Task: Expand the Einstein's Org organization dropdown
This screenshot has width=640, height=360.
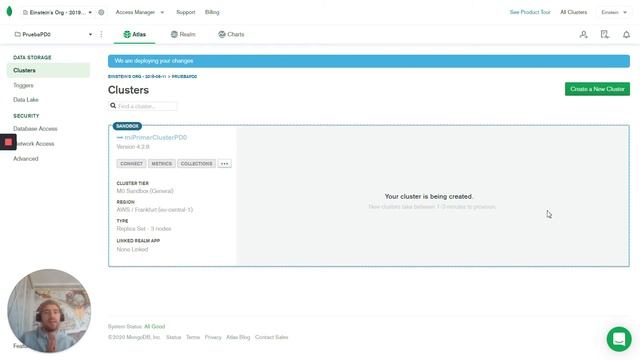Action: coord(58,12)
